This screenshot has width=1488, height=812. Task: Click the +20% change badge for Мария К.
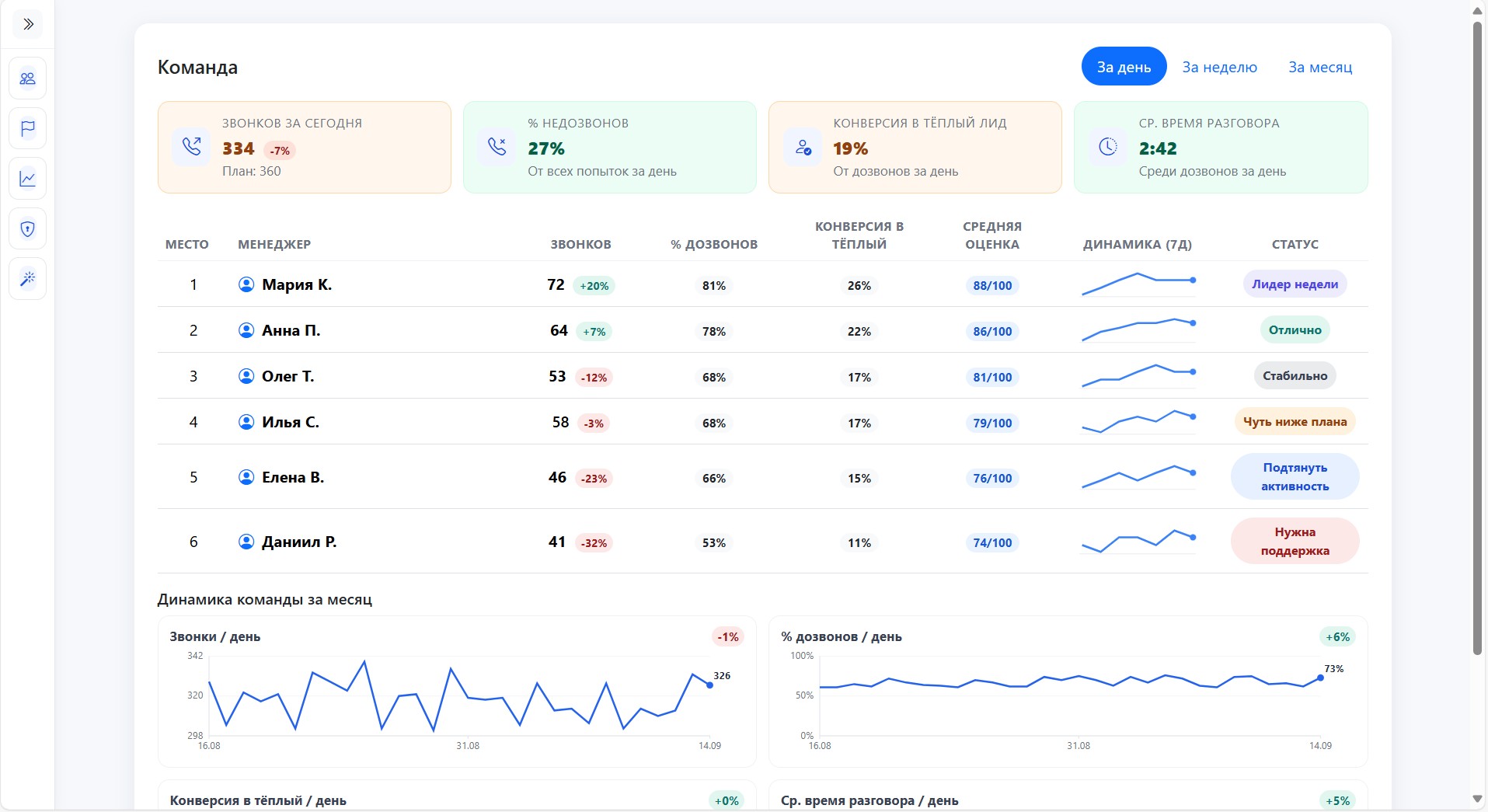pos(594,286)
